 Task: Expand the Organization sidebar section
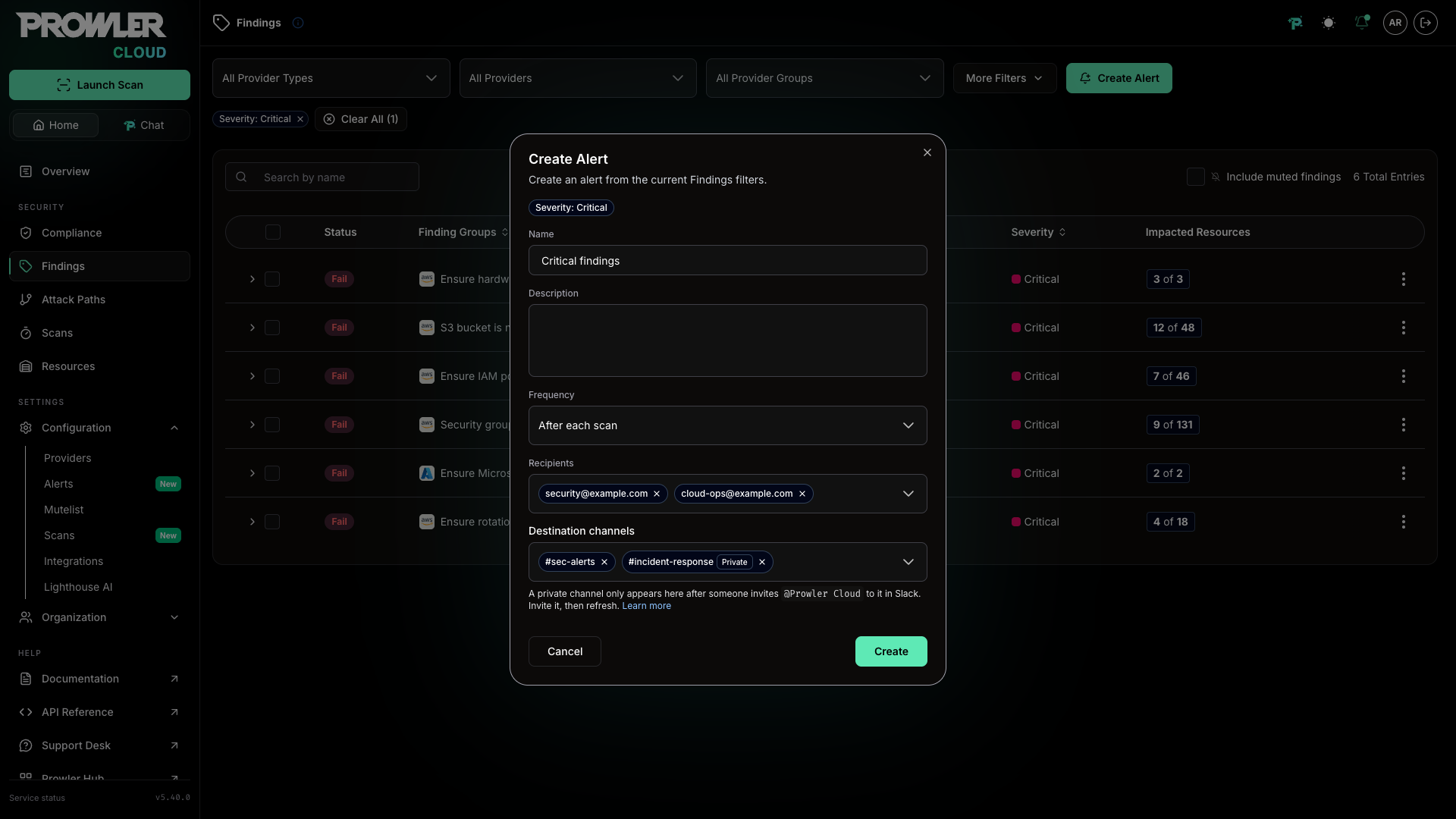[99, 617]
